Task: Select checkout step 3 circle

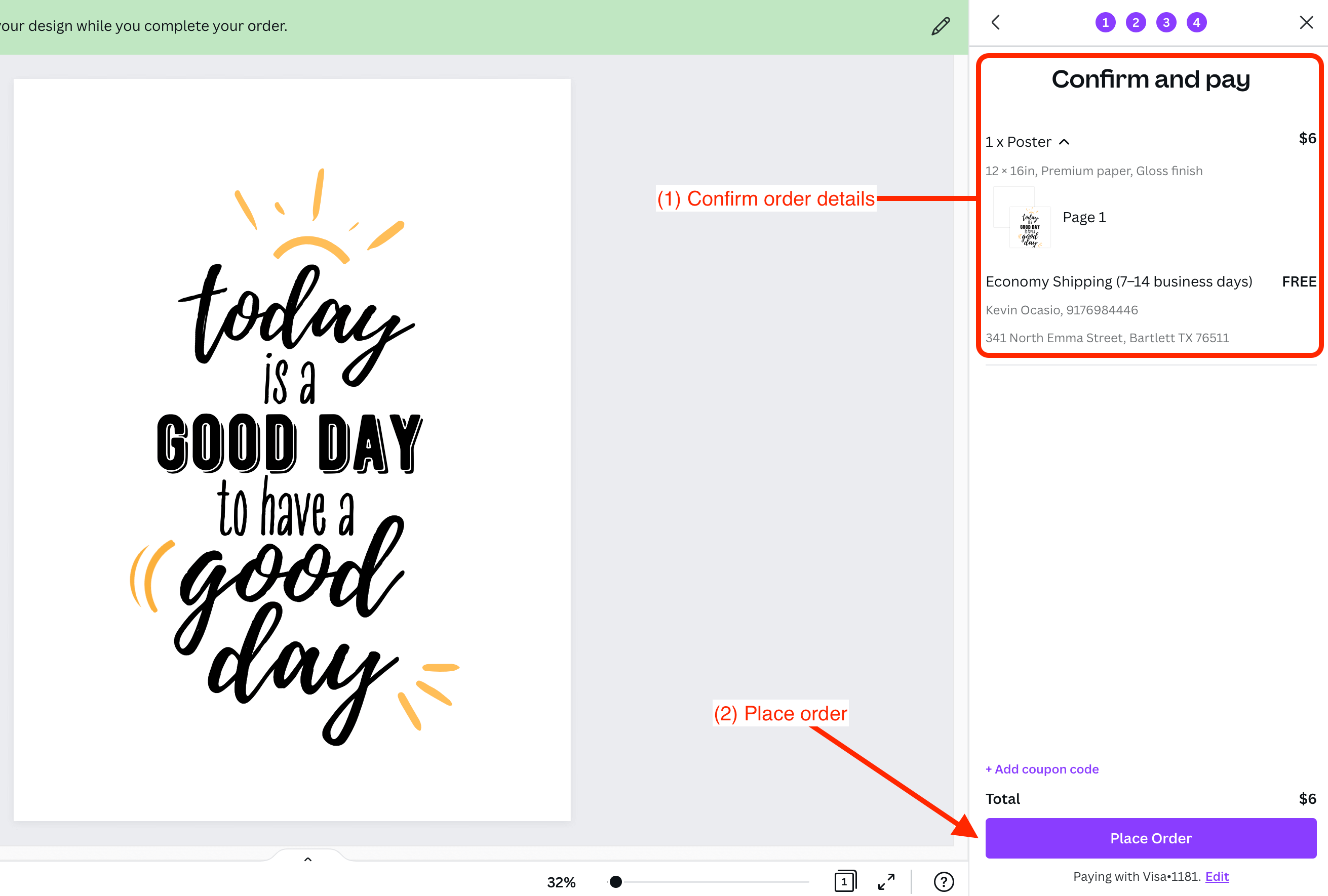Action: tap(1166, 22)
